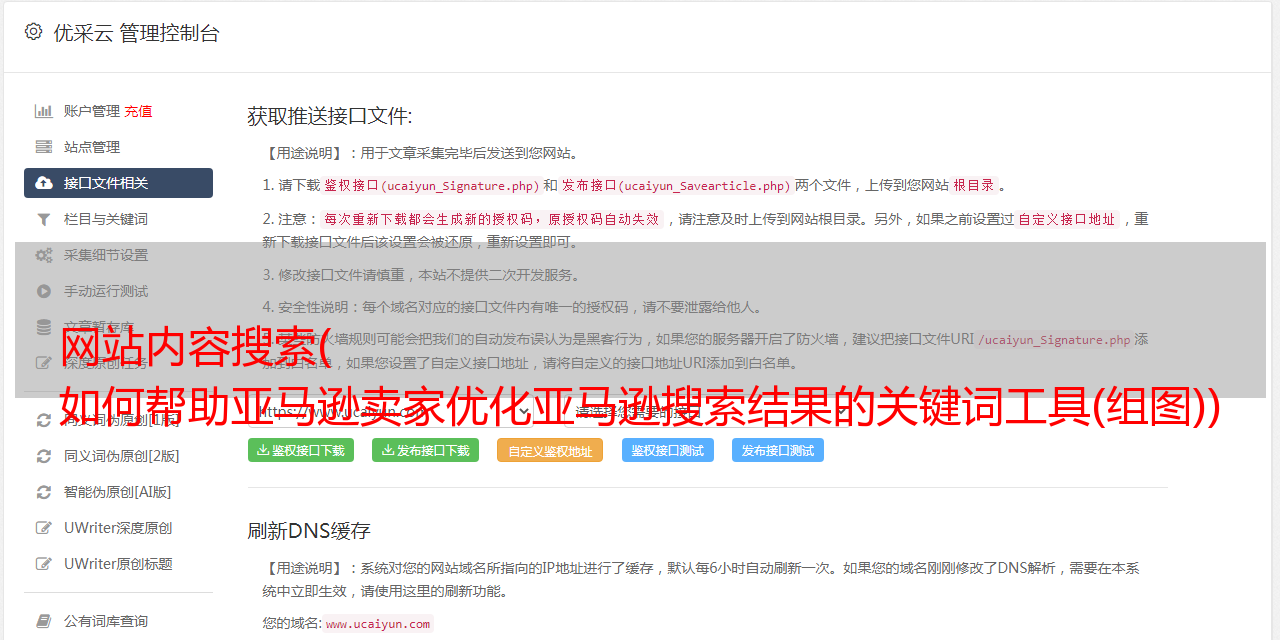
Task: Click the play icon beside 手动运行测试
Action: (x=44, y=291)
